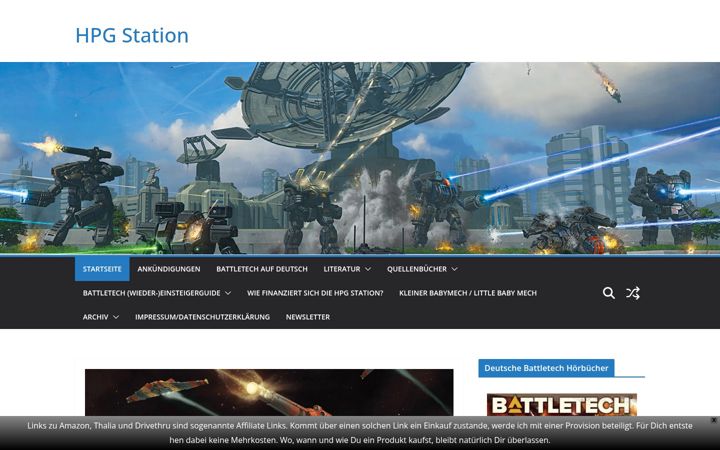Click the mech battle header banner image
720x450 pixels.
[x=360, y=158]
